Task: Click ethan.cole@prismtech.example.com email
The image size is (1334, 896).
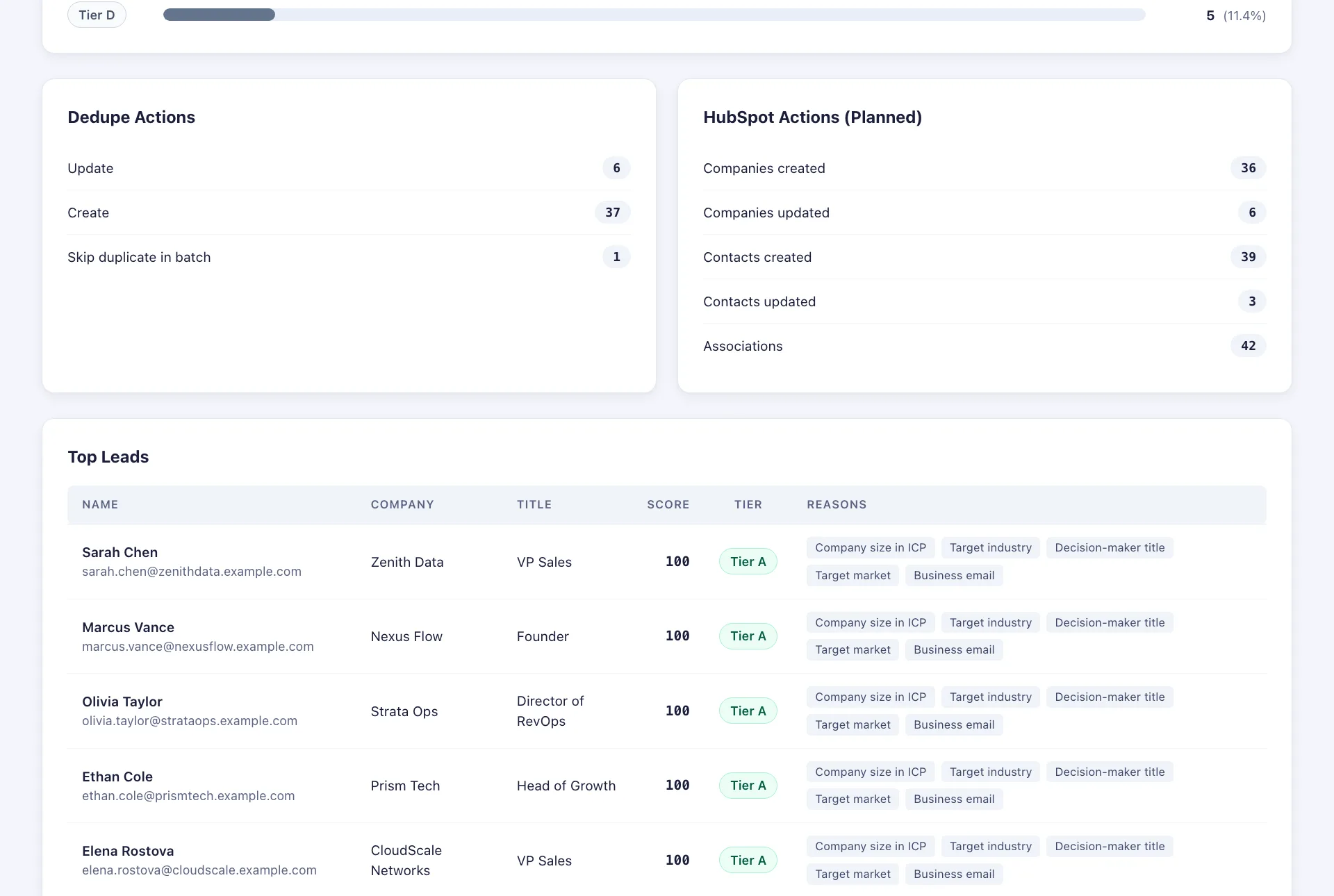Action: pyautogui.click(x=188, y=796)
